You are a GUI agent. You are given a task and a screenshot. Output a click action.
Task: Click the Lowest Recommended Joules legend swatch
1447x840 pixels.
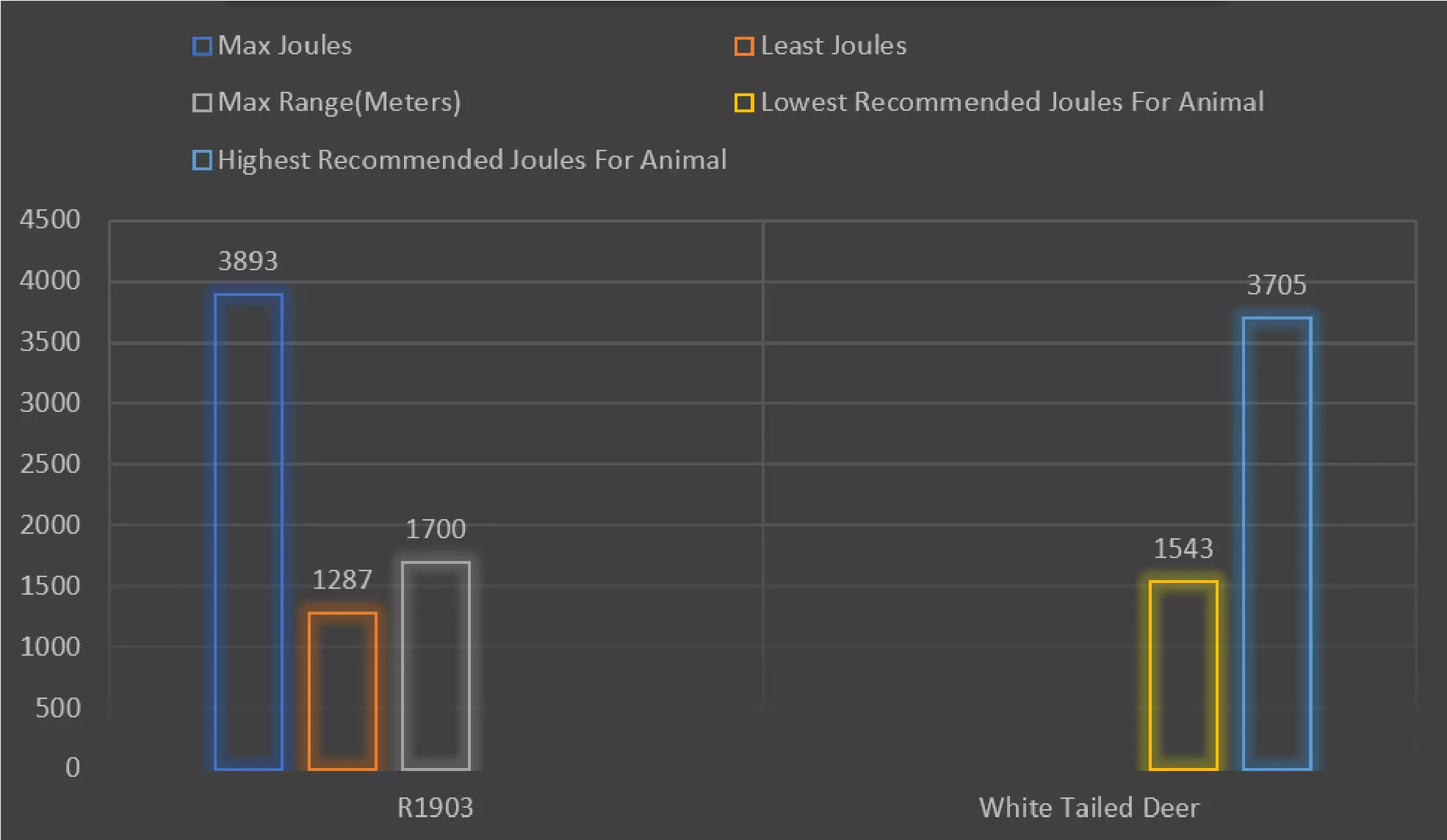744,103
